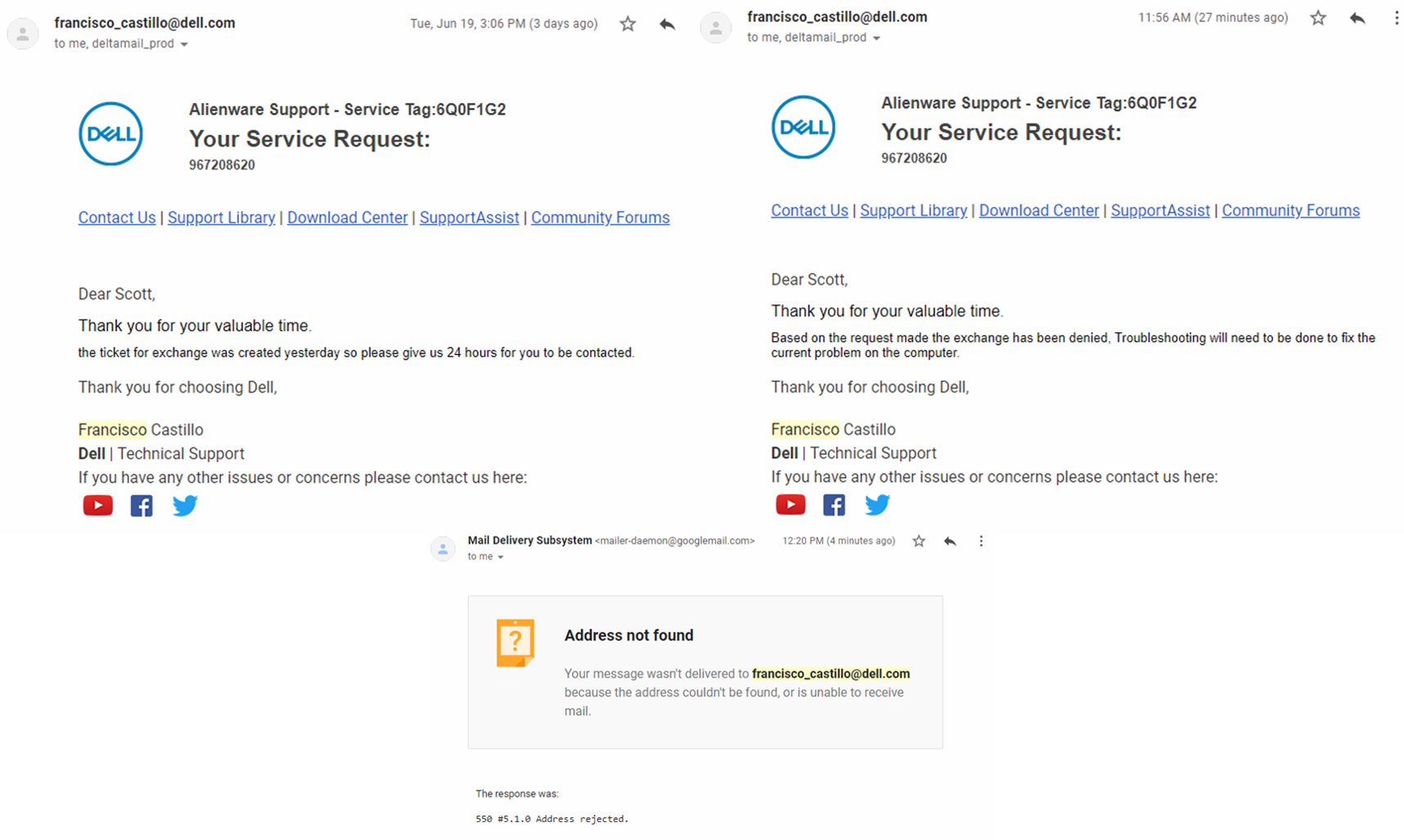Viewport: 1404px width, 840px height.
Task: Click the Address not found warning icon
Action: (515, 643)
